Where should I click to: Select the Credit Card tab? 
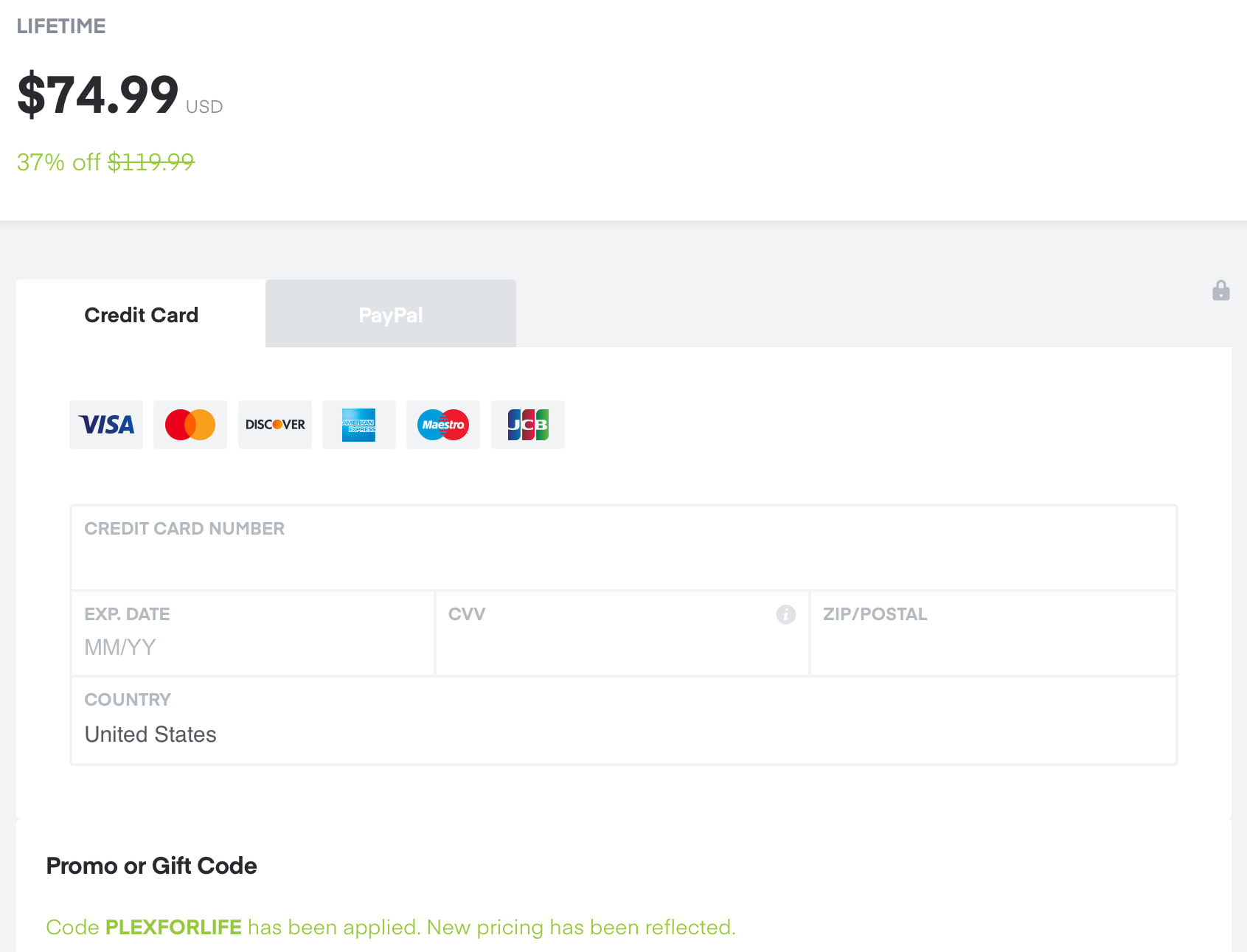click(141, 315)
